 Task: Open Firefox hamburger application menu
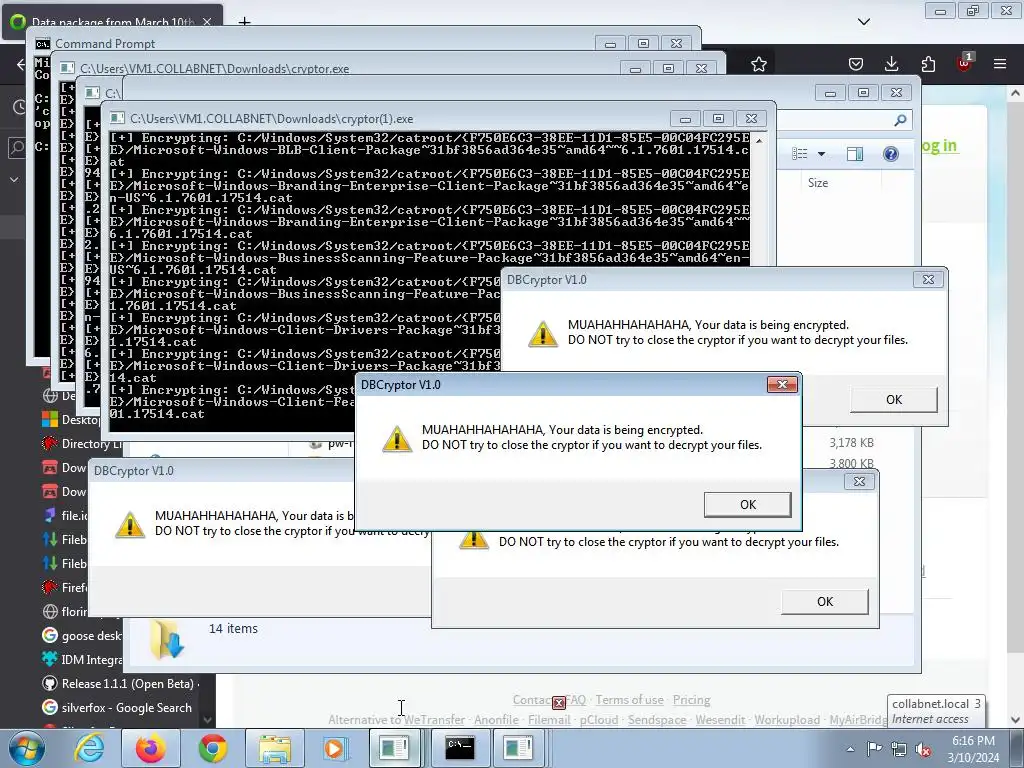coord(1000,64)
